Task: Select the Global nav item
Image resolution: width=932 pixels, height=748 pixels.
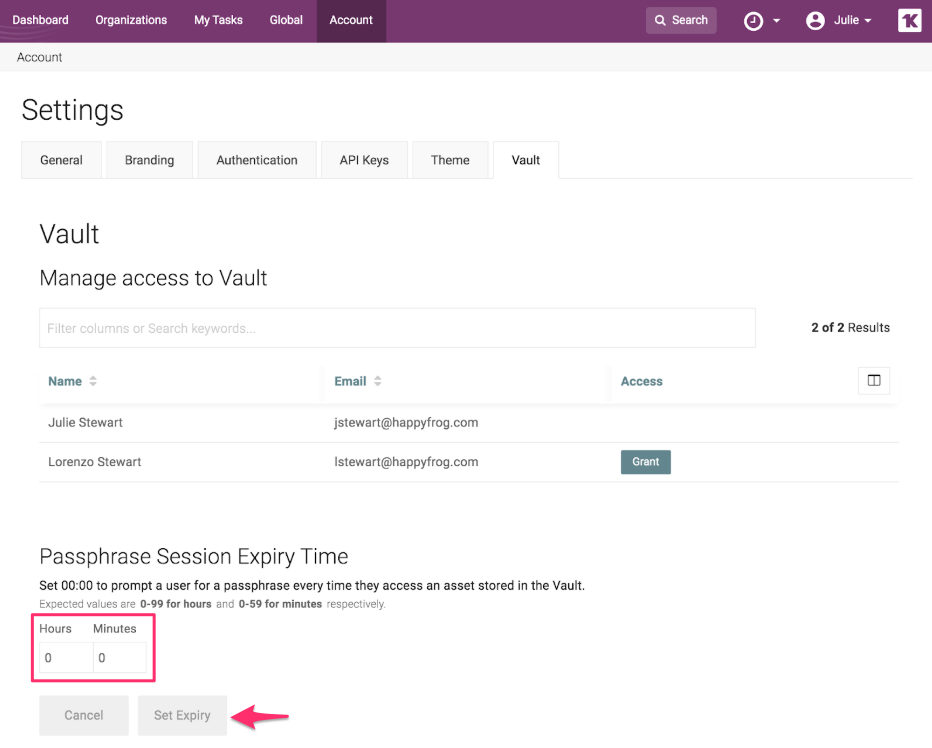Action: pyautogui.click(x=286, y=20)
